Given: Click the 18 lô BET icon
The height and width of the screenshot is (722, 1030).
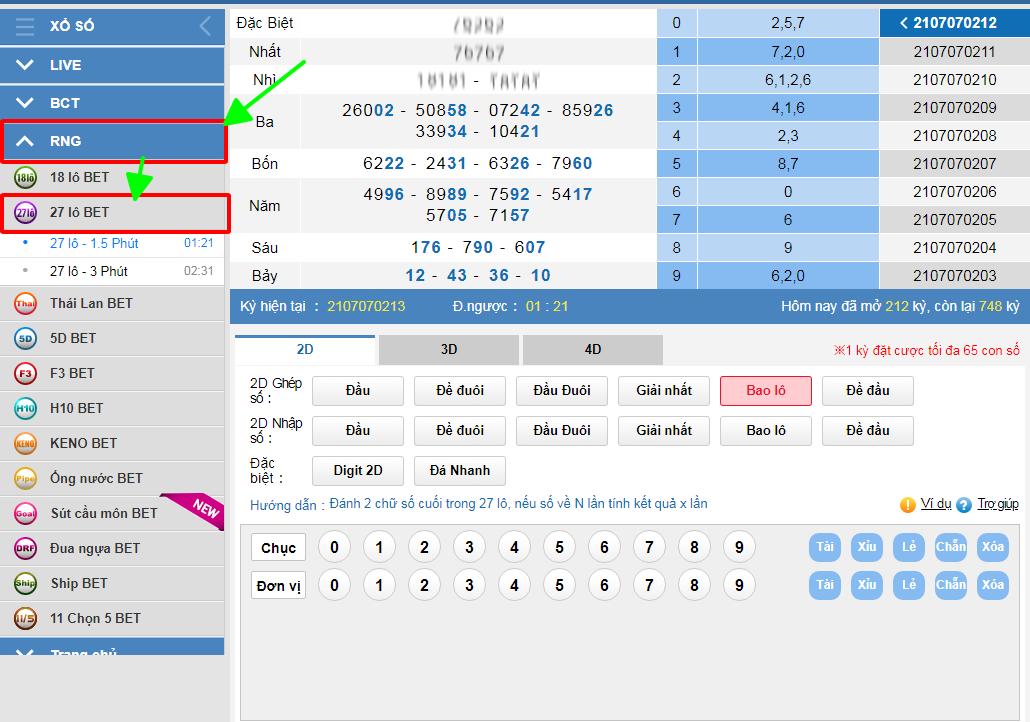Looking at the screenshot, I should tap(25, 177).
